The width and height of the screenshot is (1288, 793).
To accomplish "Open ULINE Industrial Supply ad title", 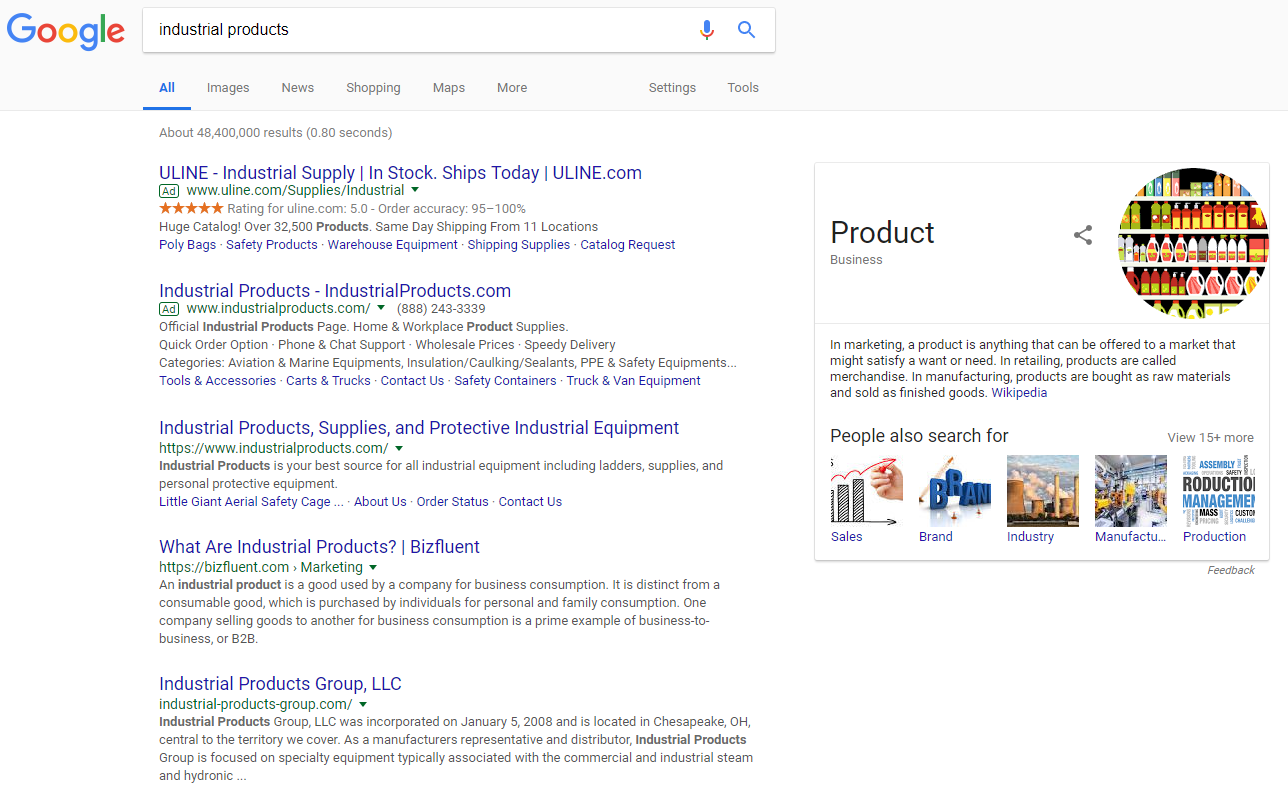I will 400,173.
